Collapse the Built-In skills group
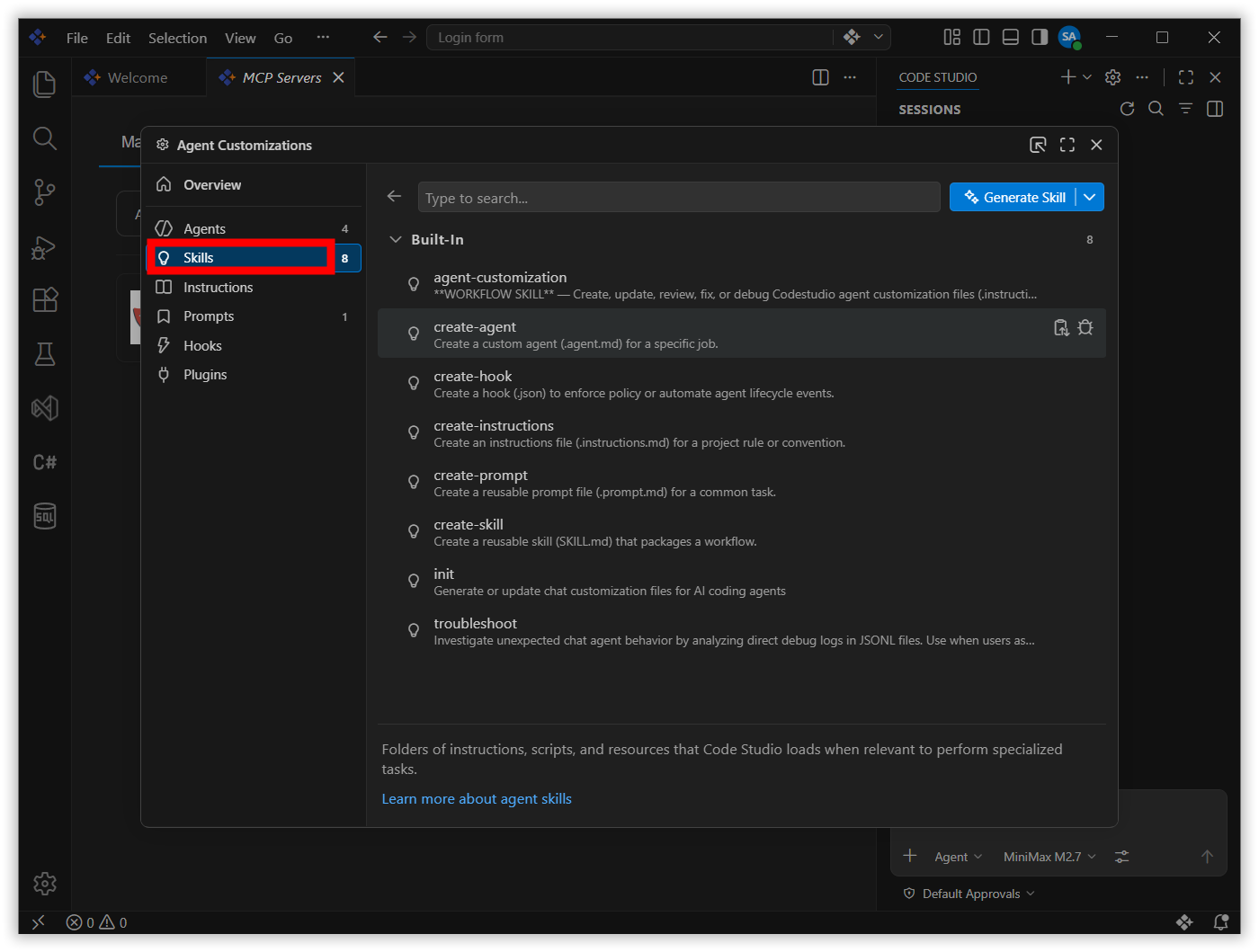 point(396,240)
